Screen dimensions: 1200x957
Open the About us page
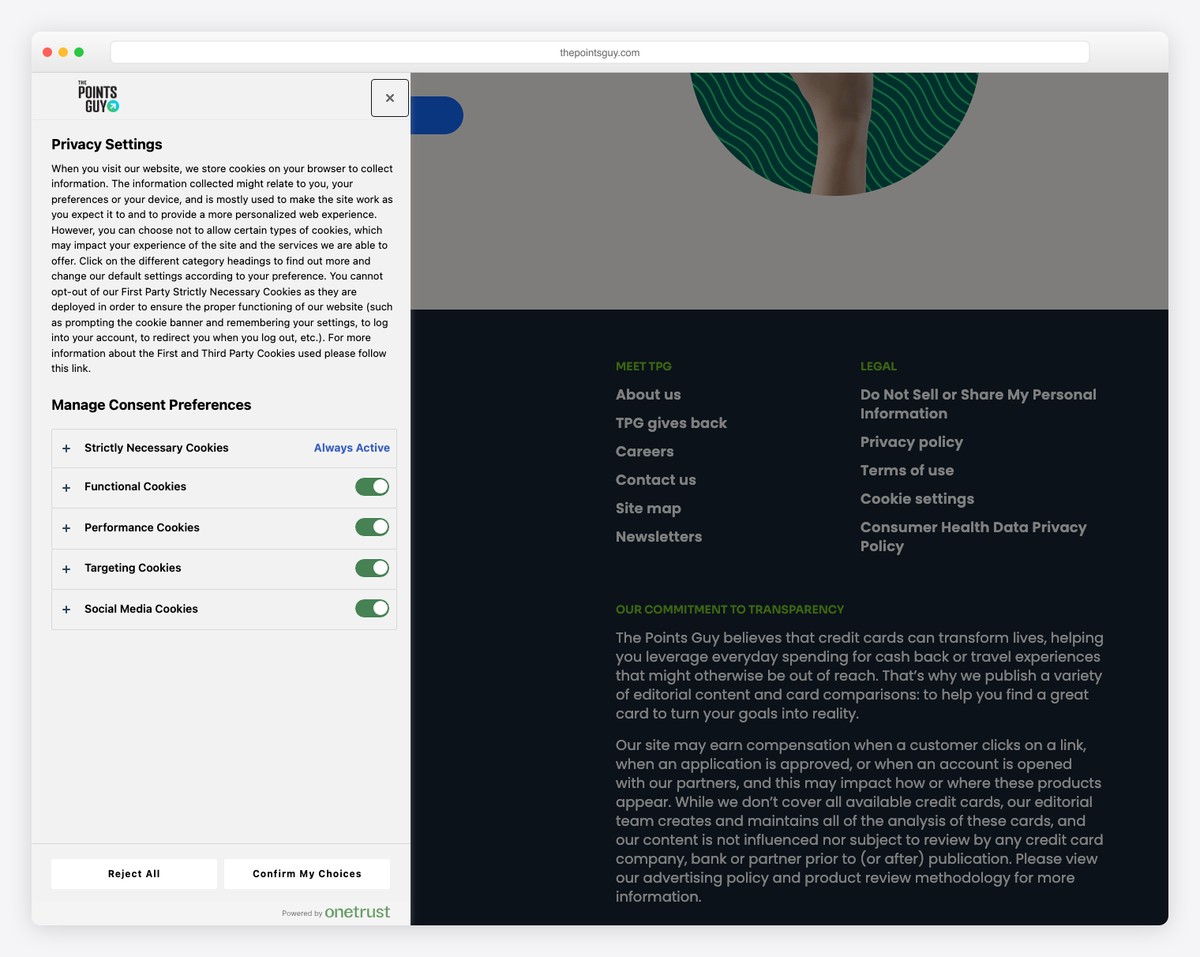click(x=648, y=394)
